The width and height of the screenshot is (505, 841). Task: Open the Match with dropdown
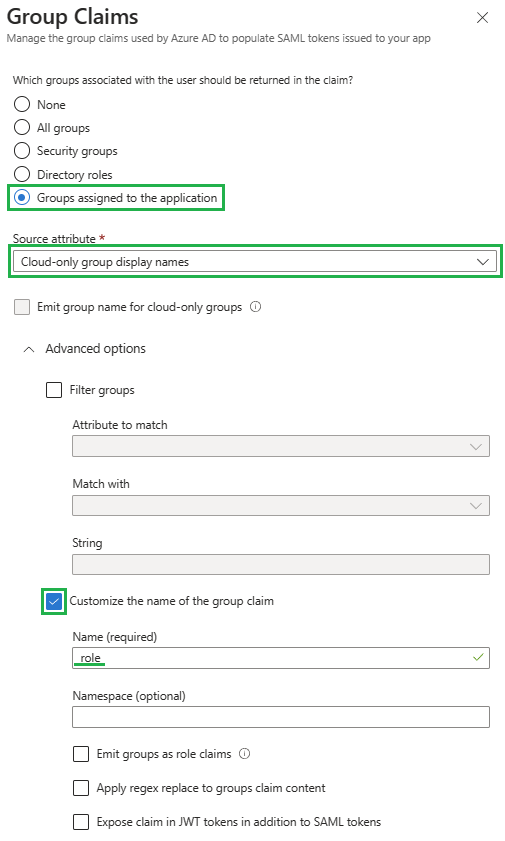click(x=281, y=505)
